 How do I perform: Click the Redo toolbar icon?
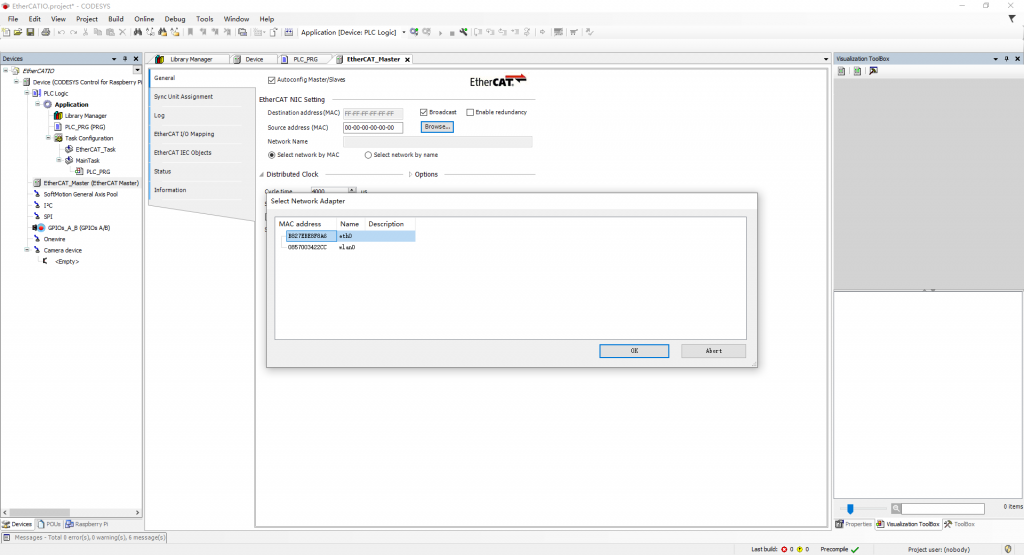point(73,32)
